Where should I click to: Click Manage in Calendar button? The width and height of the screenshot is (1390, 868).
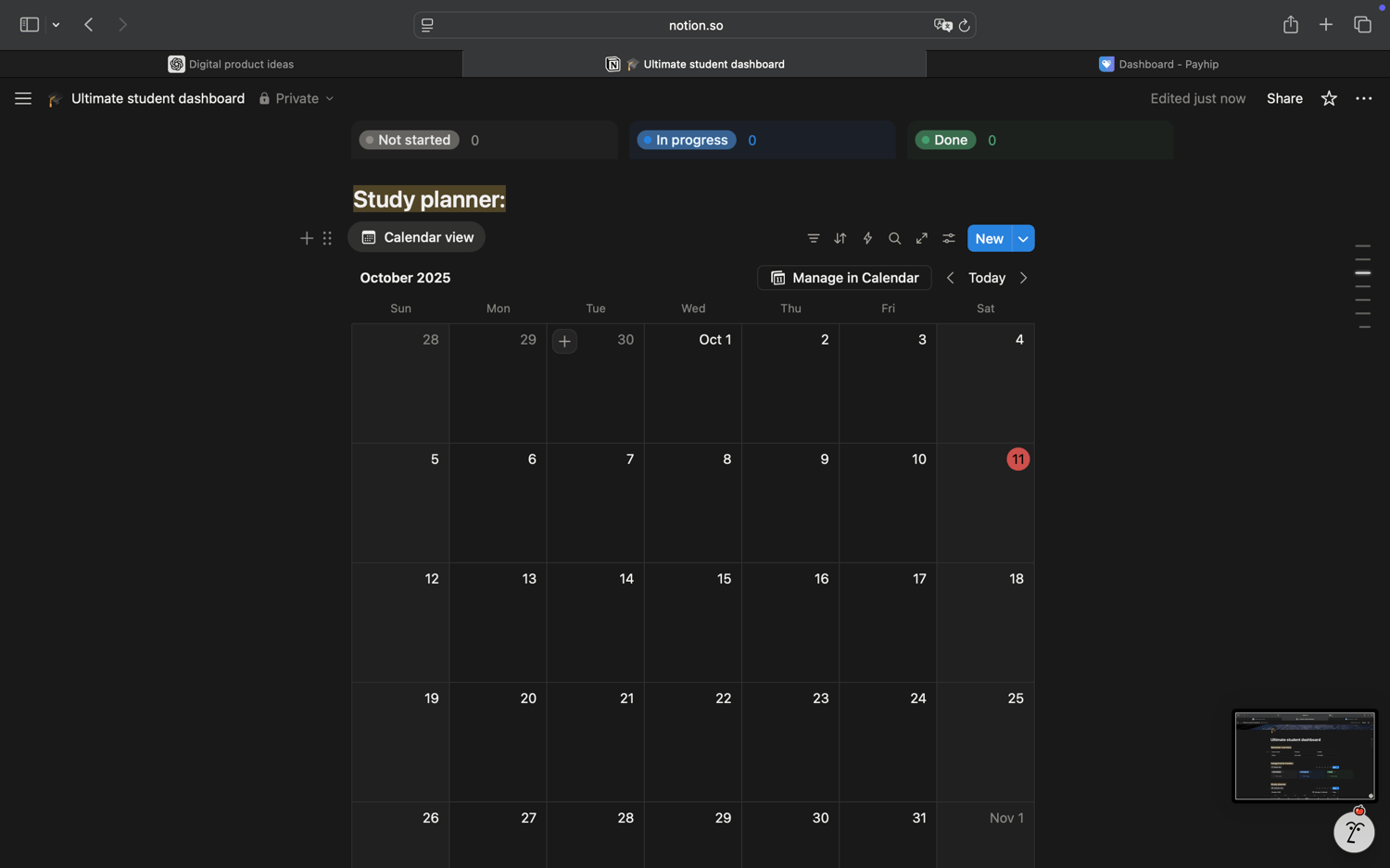[x=844, y=278]
